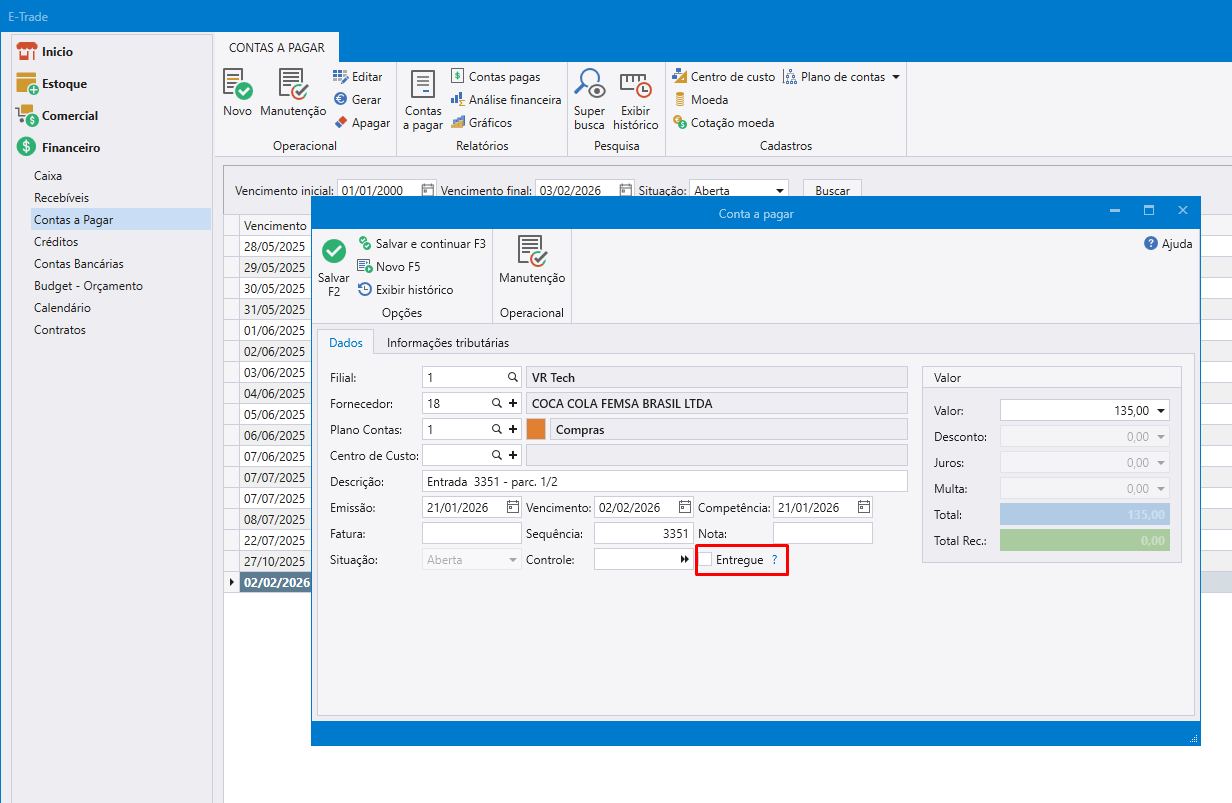Viewport: 1232px width, 803px height.
Task: Click the Descrição input field
Action: point(664,481)
